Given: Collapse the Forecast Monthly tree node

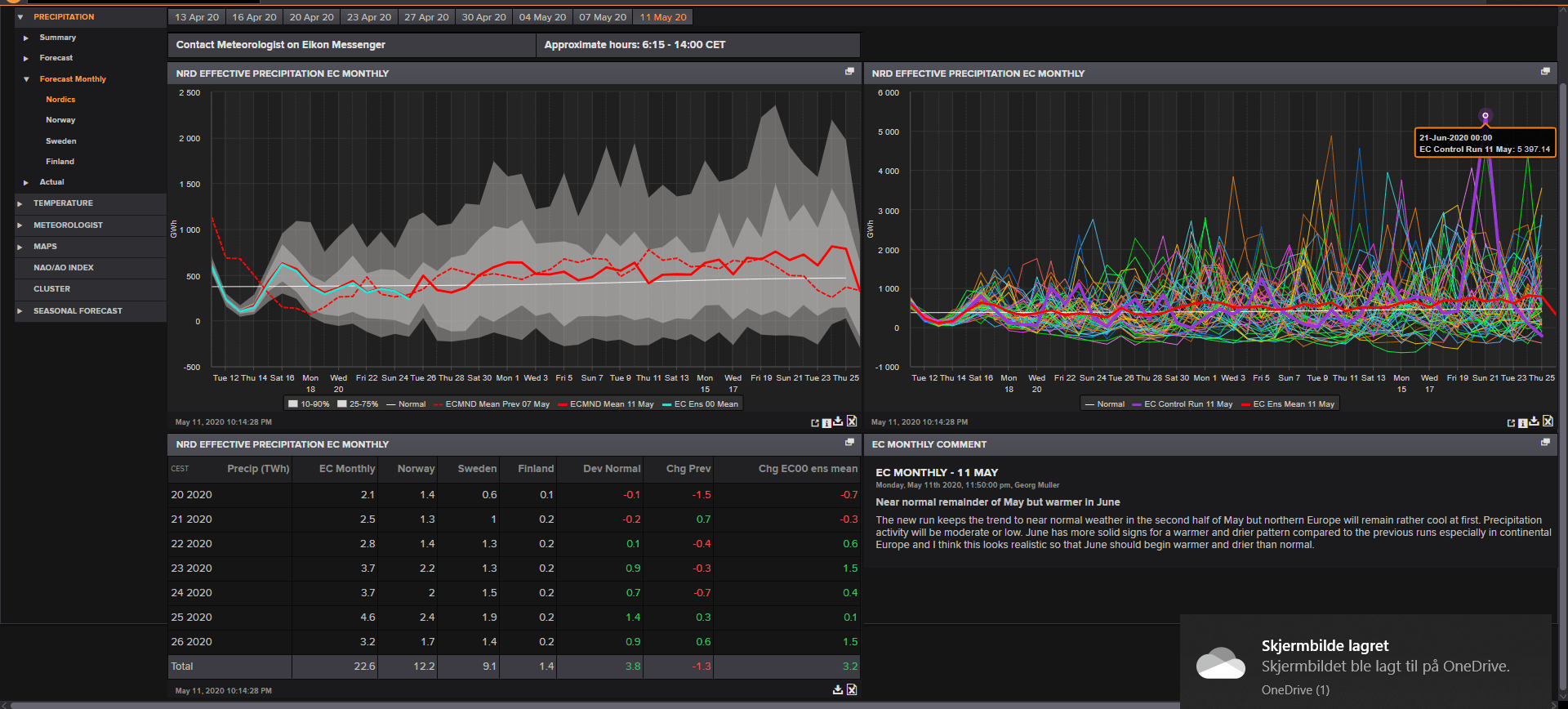Looking at the screenshot, I should 26,79.
